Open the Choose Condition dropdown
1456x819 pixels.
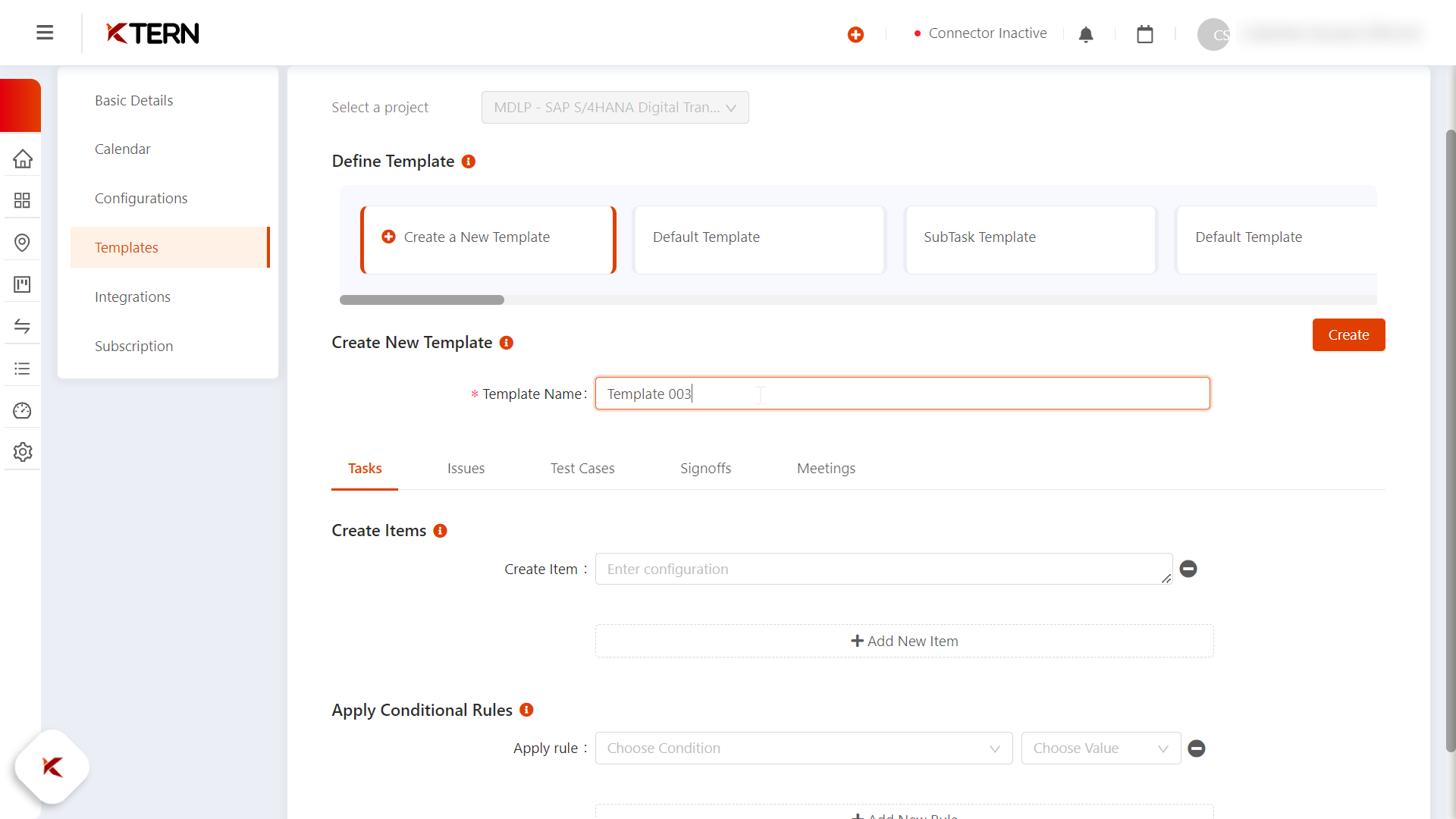pyautogui.click(x=803, y=748)
